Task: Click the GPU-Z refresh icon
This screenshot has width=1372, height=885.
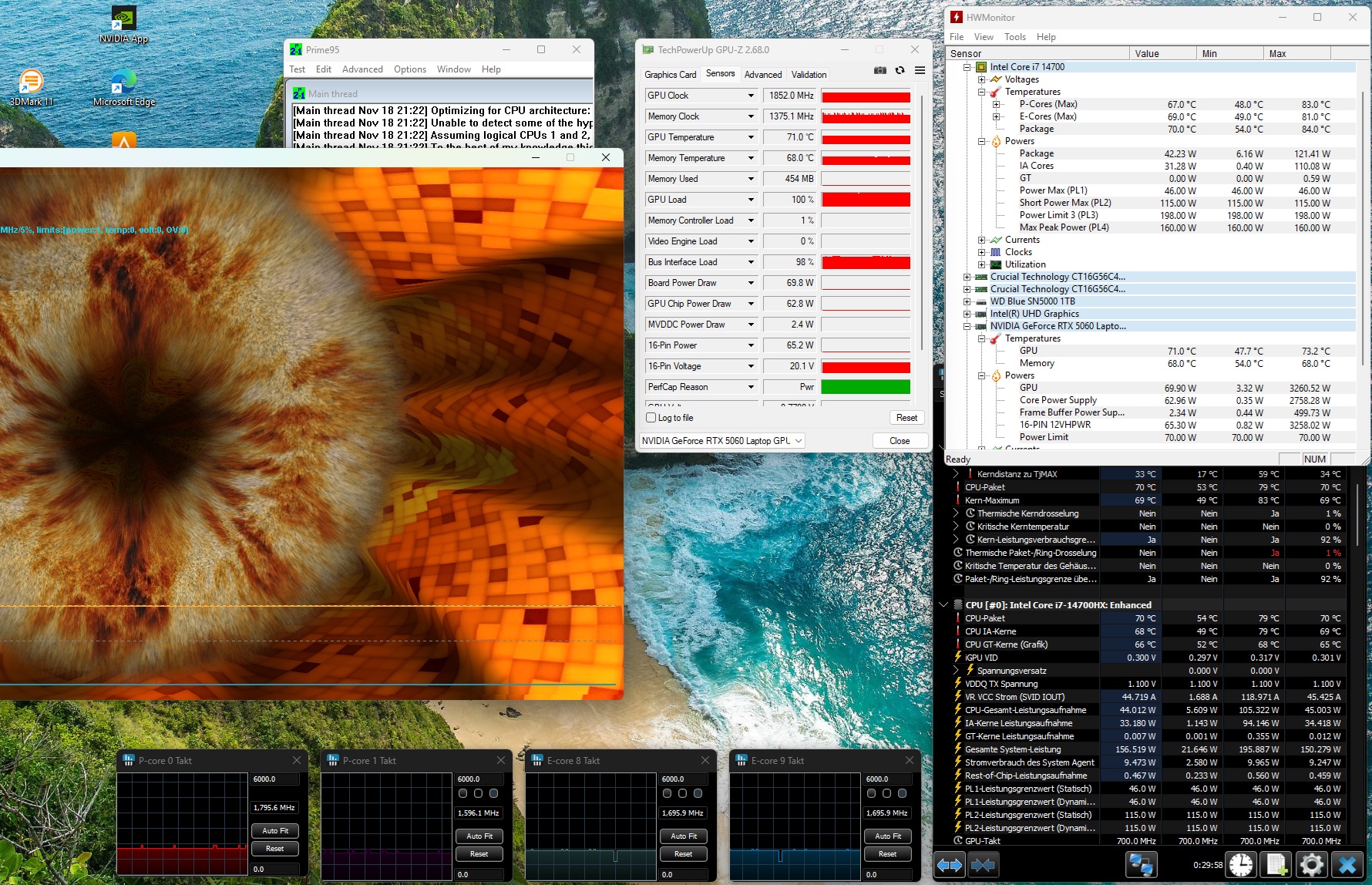Action: pyautogui.click(x=900, y=70)
